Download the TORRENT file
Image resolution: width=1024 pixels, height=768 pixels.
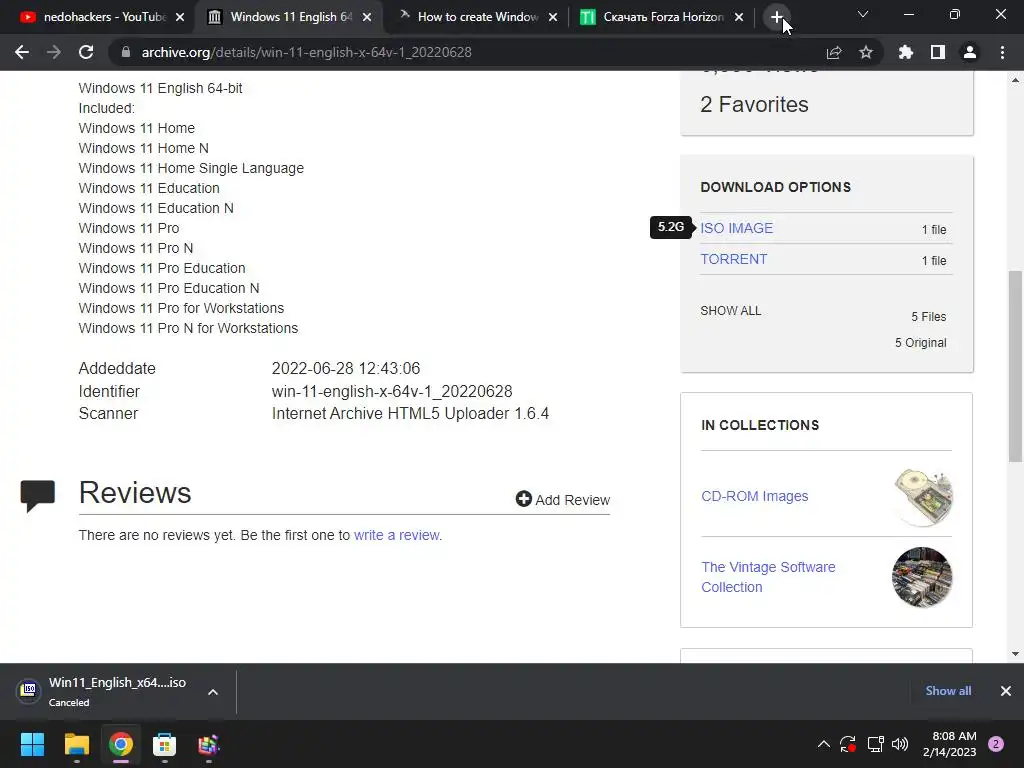click(733, 259)
